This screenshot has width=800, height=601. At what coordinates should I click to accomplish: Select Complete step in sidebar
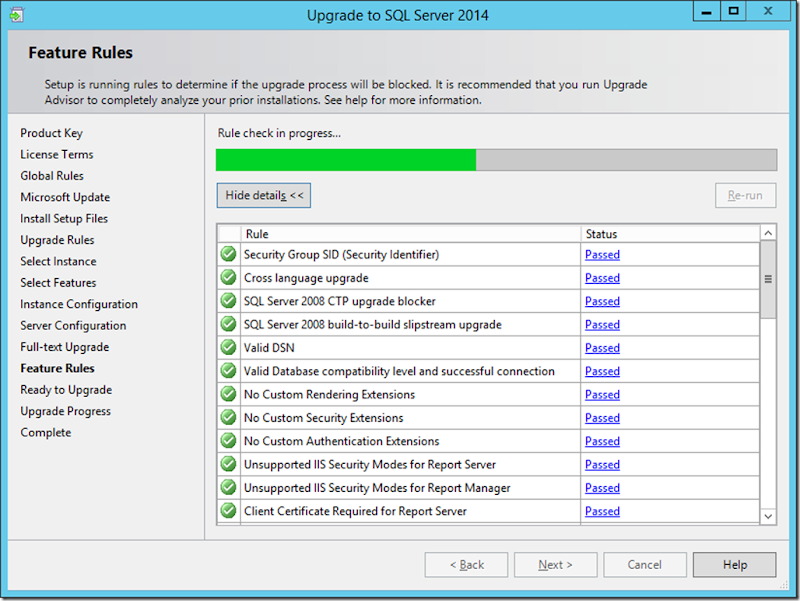pos(46,433)
